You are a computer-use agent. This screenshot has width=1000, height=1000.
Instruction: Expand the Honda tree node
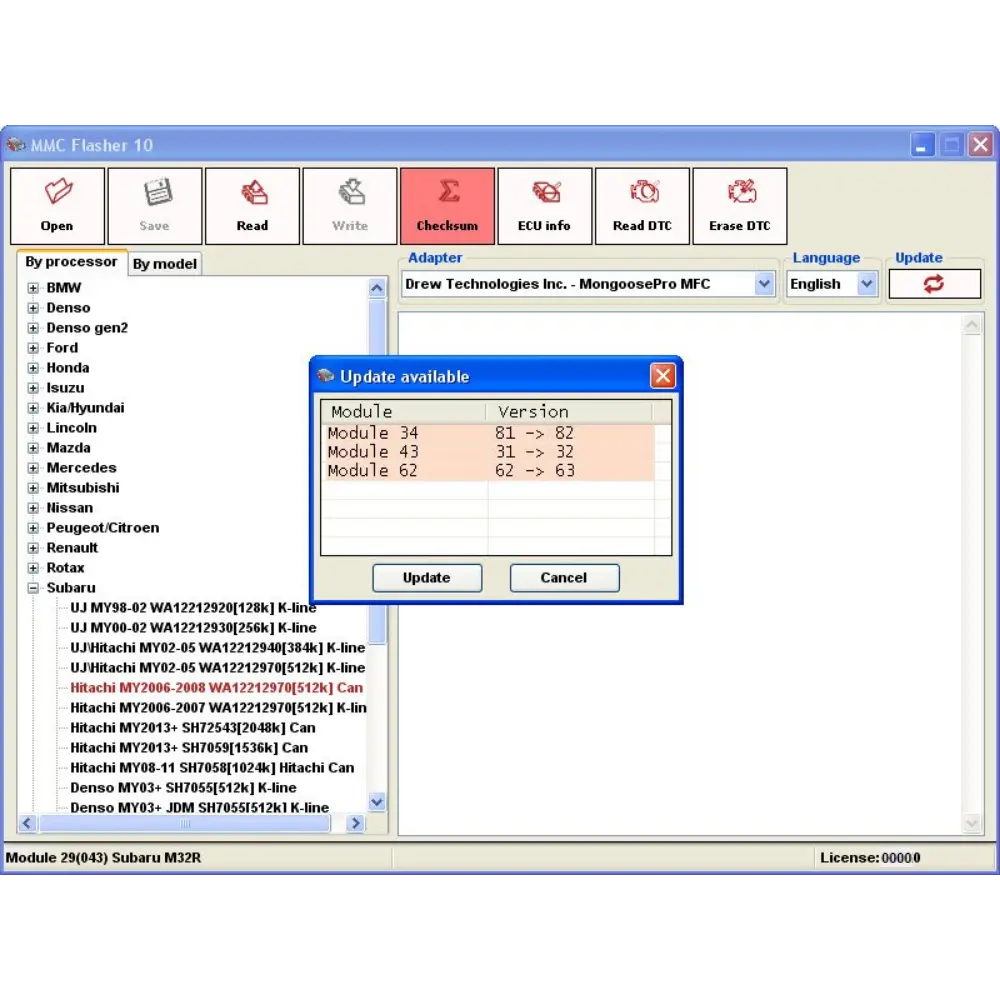[x=33, y=368]
